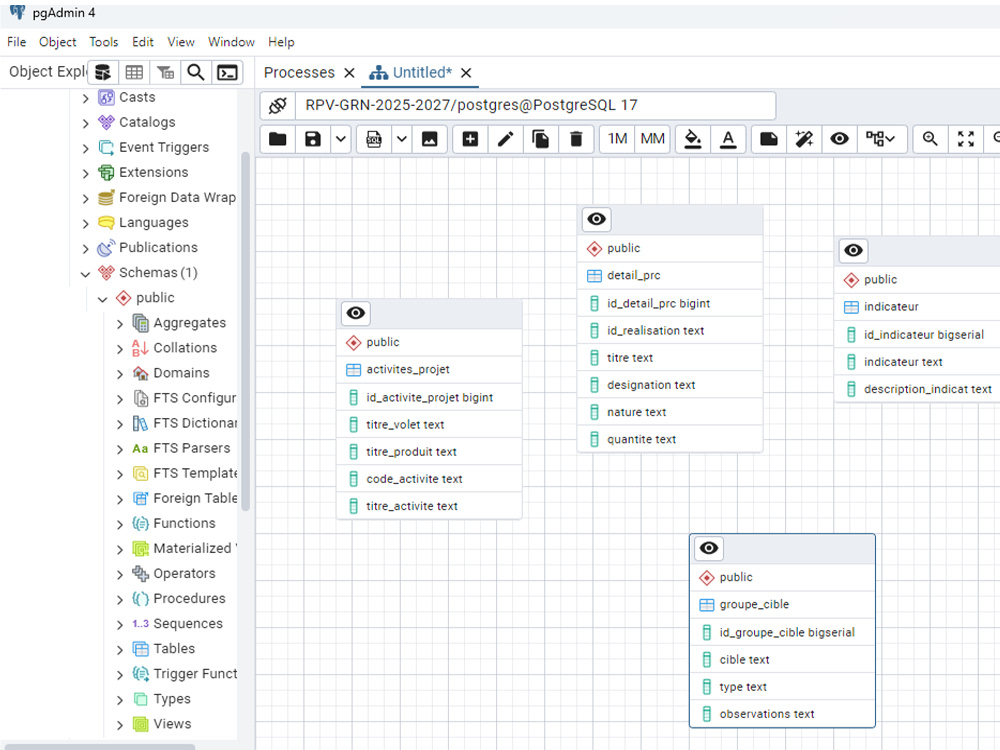This screenshot has height=750, width=1000.
Task: Select Views in the tree
Action: pyautogui.click(x=172, y=724)
